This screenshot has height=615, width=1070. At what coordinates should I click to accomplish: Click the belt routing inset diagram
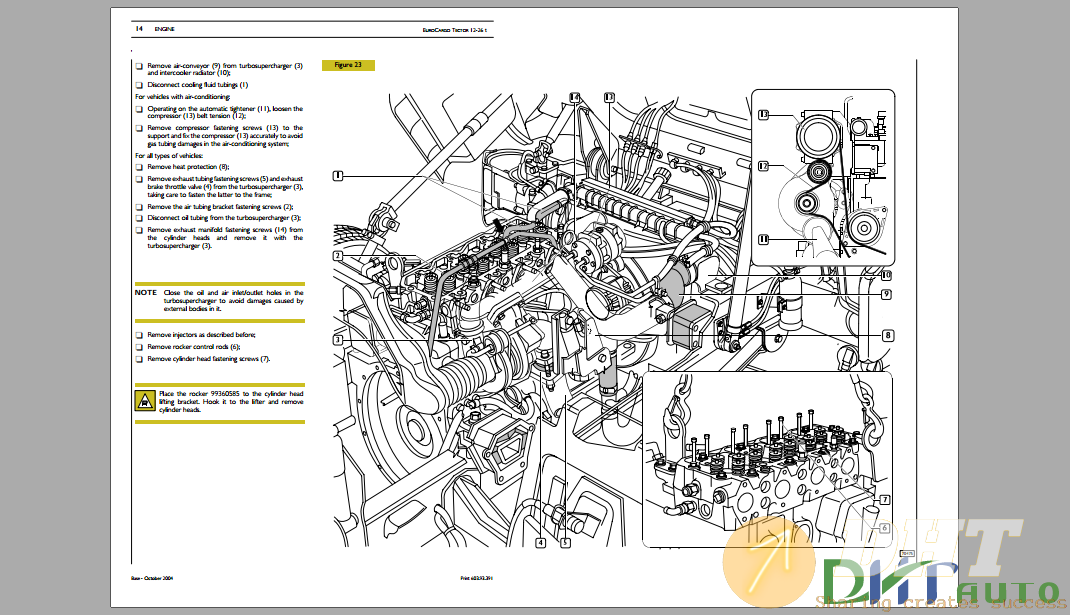823,177
